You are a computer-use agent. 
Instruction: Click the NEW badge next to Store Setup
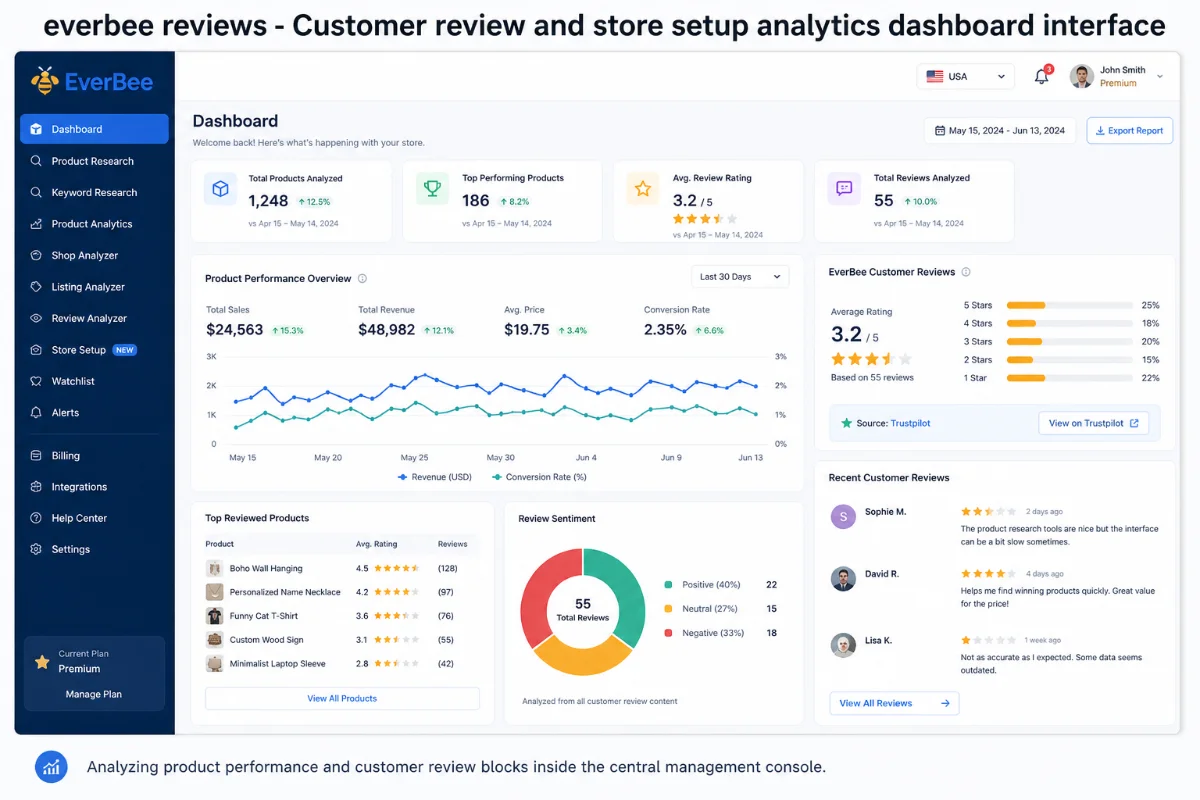(x=124, y=350)
